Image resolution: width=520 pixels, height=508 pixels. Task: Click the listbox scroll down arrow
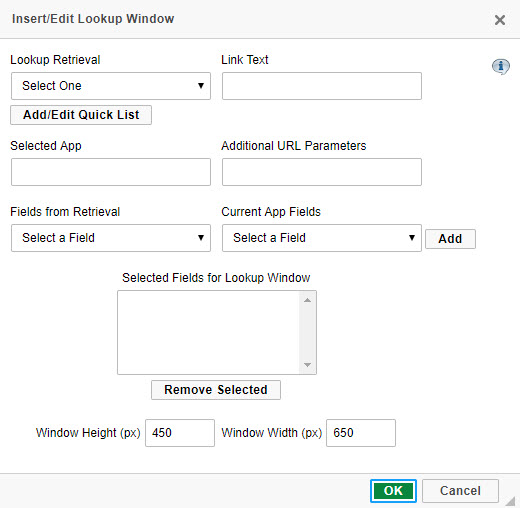307,365
